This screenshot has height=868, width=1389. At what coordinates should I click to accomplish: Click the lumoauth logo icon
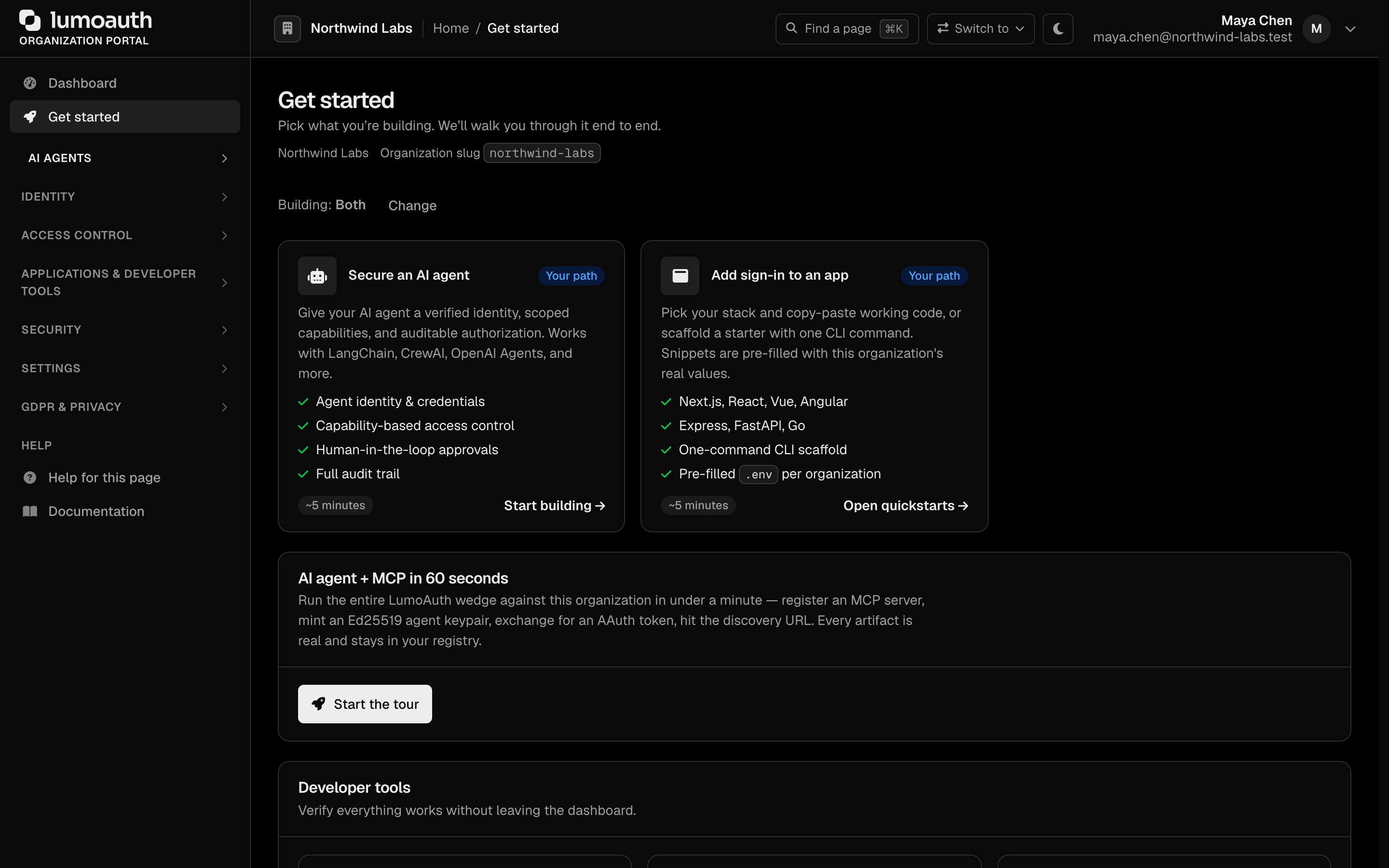point(30,20)
